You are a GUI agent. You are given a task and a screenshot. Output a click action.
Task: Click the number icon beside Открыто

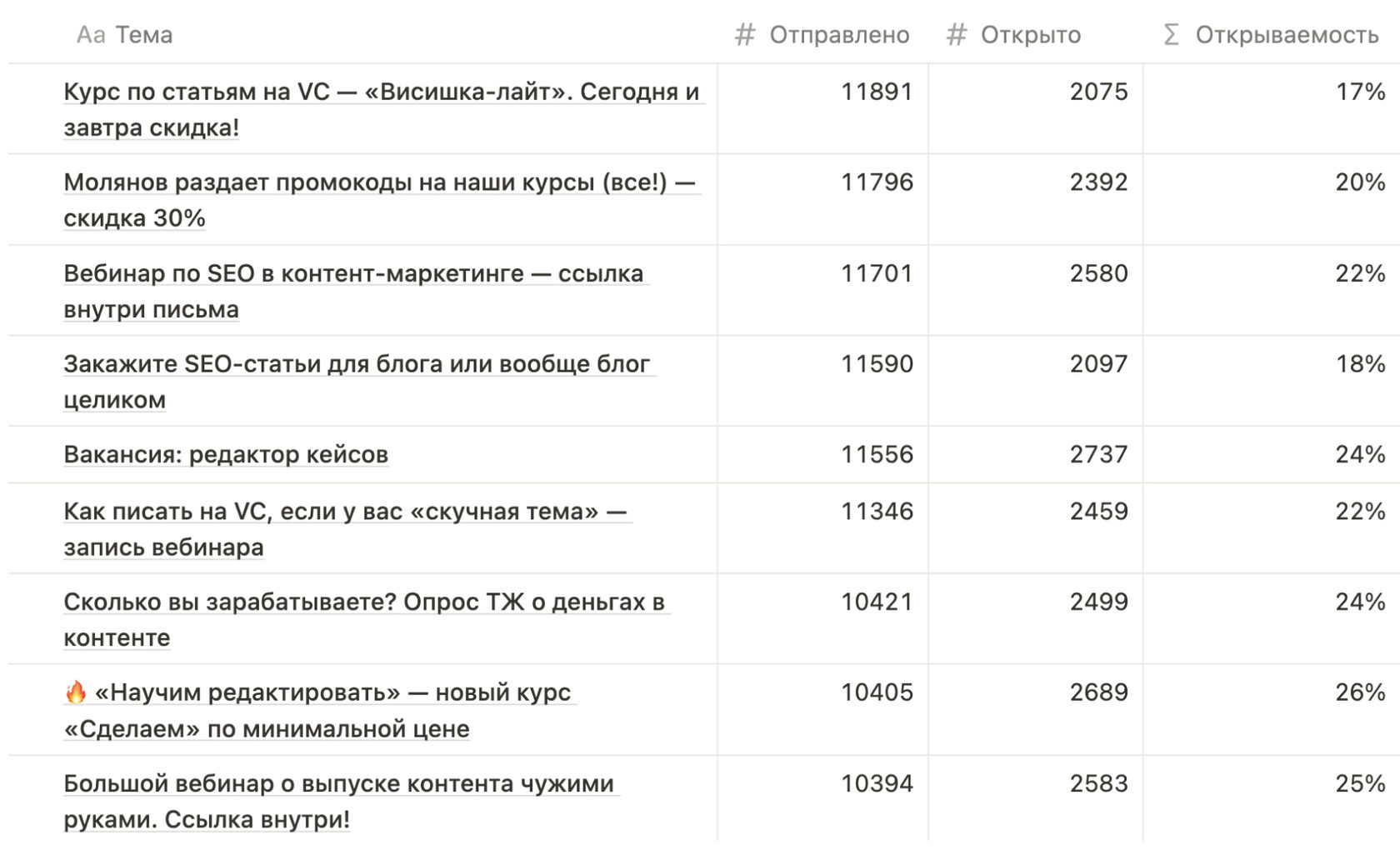coord(956,35)
